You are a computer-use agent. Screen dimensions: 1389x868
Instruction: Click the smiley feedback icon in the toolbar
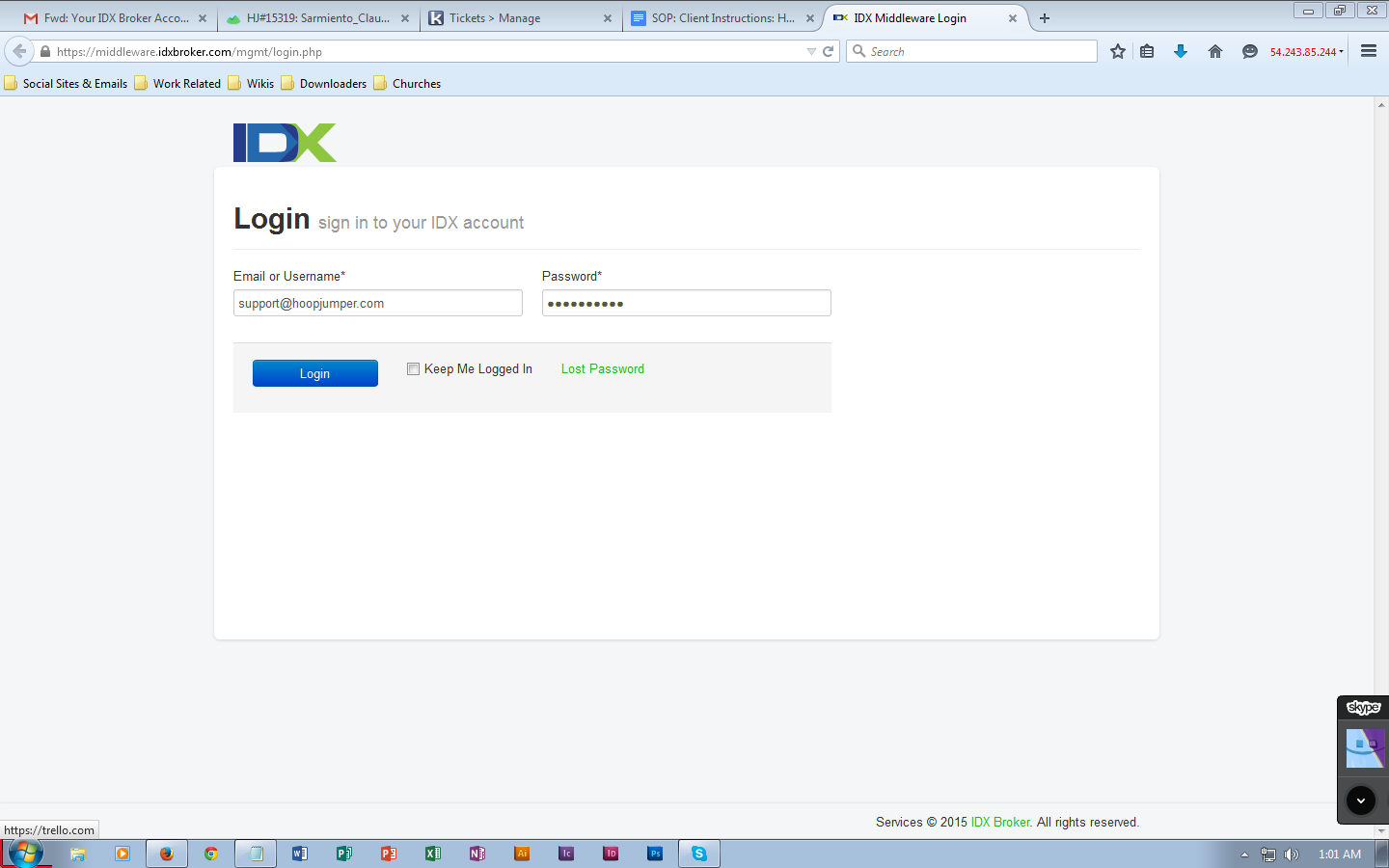(1249, 50)
